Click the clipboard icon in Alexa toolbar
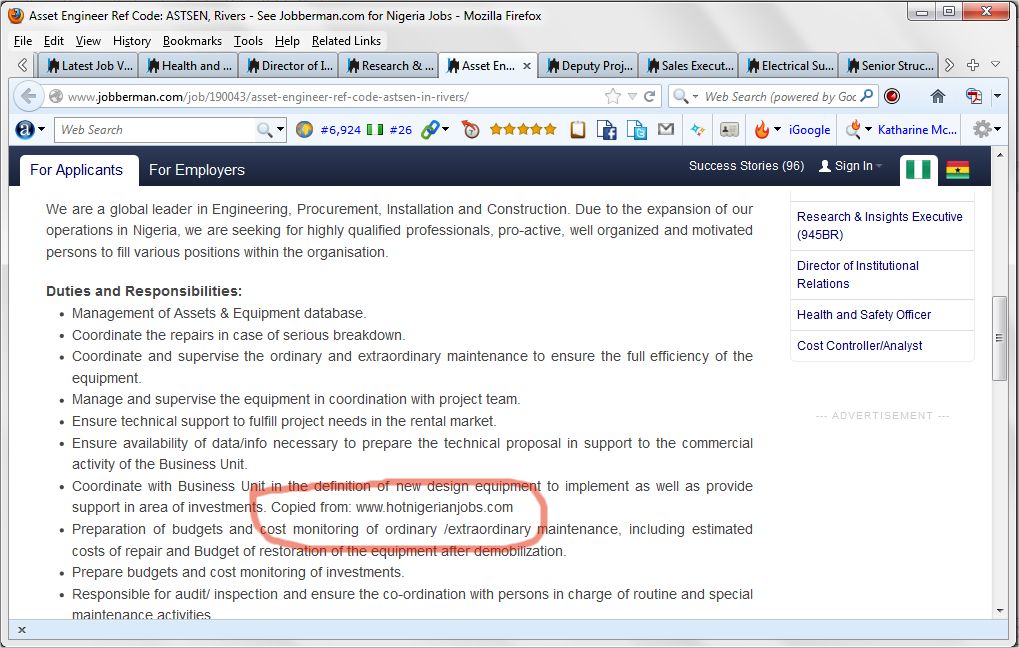 click(x=578, y=129)
